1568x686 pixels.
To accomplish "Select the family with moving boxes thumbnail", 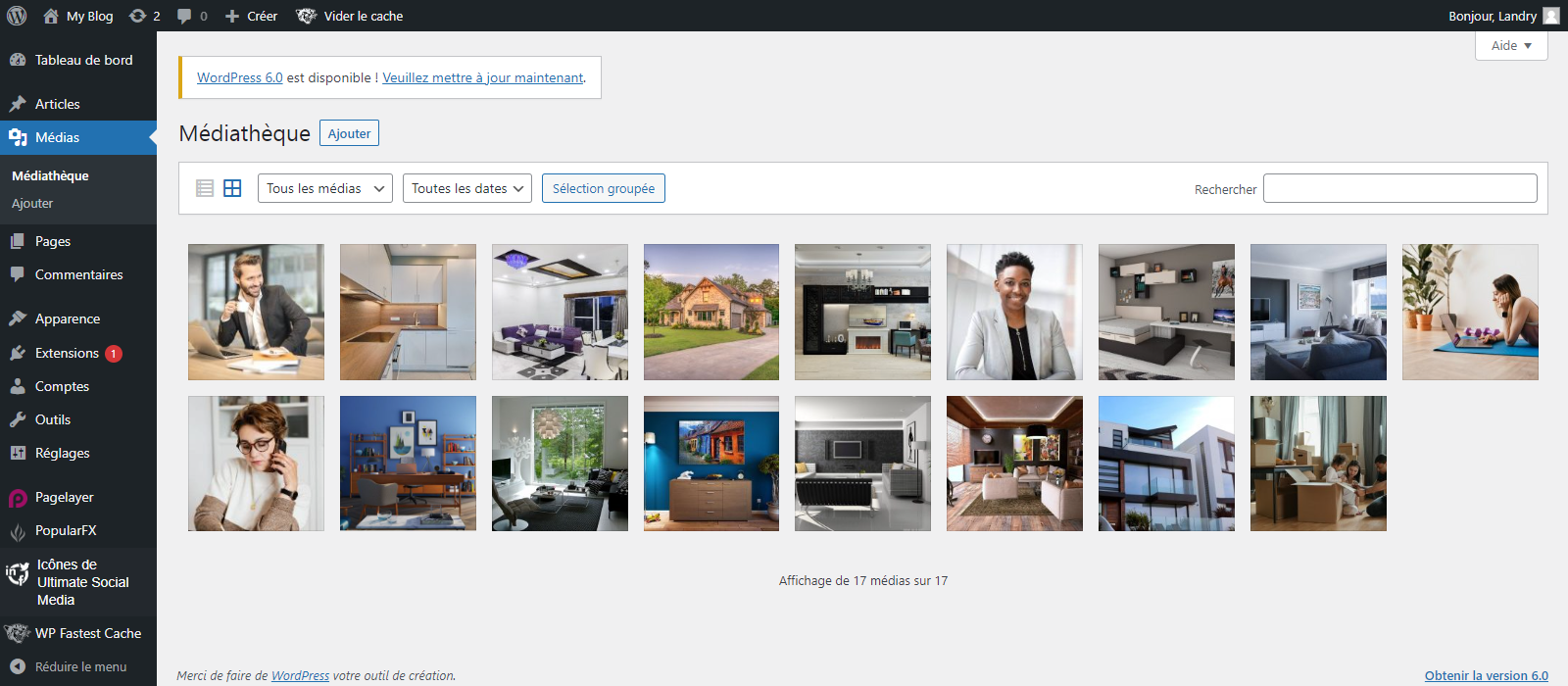I will coord(1318,464).
